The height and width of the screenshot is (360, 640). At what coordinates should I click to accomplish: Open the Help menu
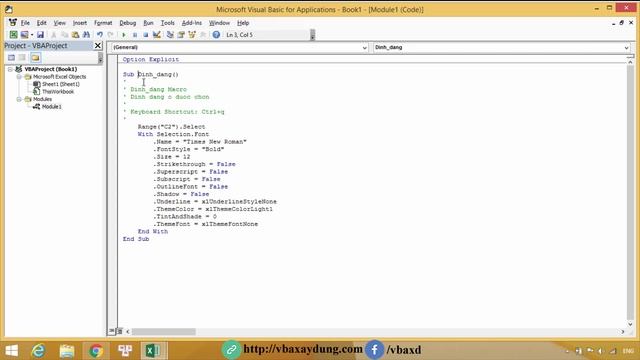(x=243, y=23)
